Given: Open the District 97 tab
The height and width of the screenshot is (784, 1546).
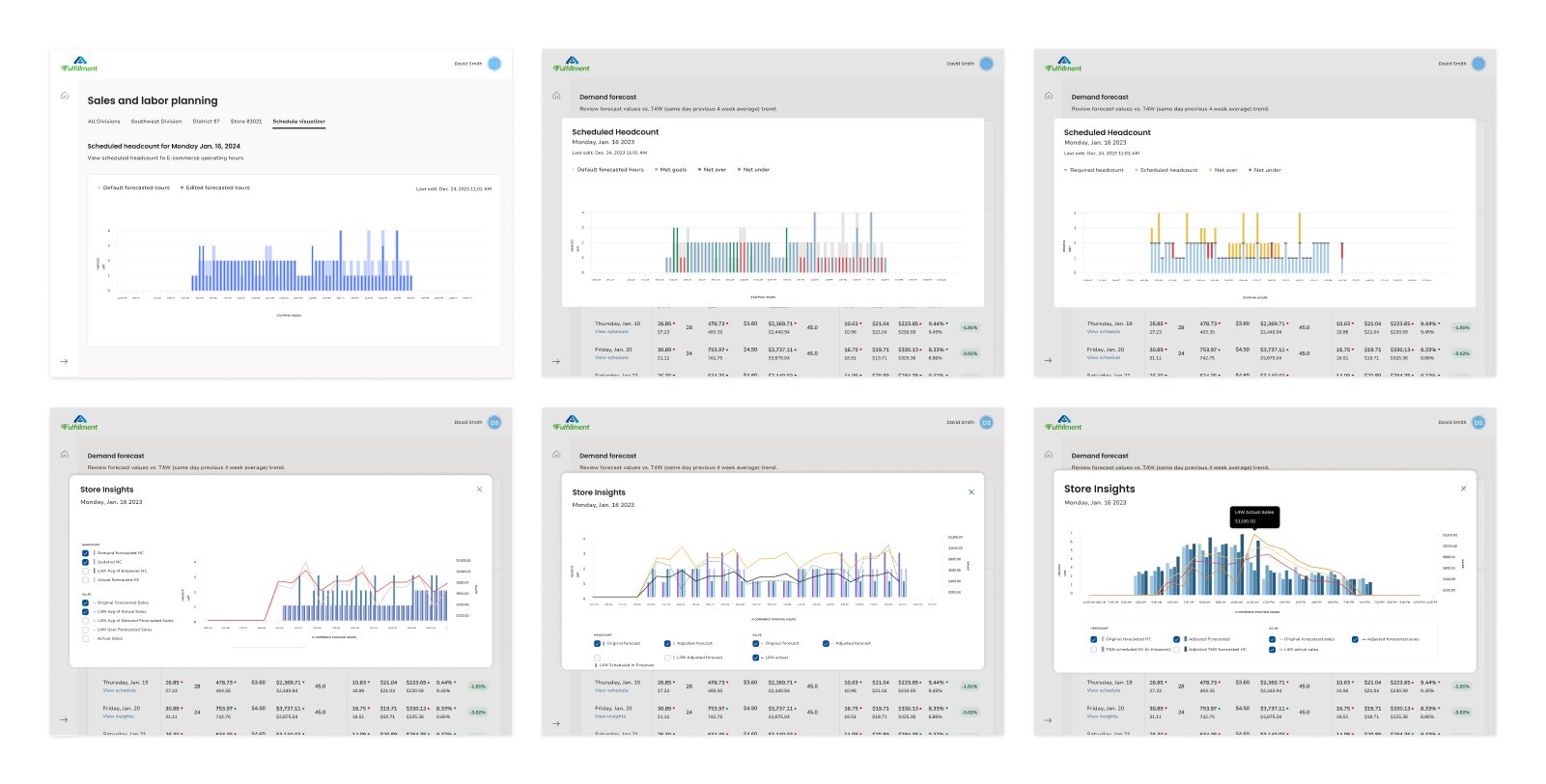Looking at the screenshot, I should (x=206, y=122).
